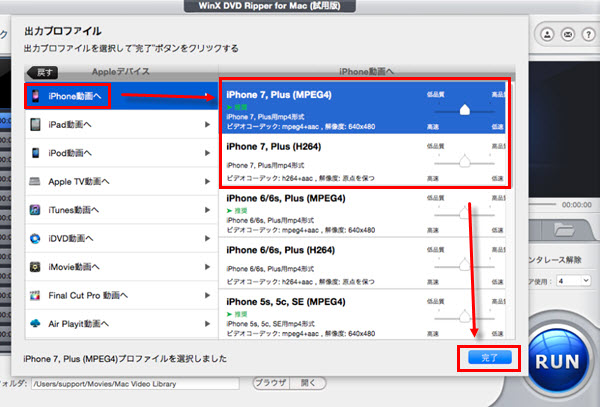Click the Air Playit cloud icon
This screenshot has height=407, width=600.
click(x=35, y=324)
